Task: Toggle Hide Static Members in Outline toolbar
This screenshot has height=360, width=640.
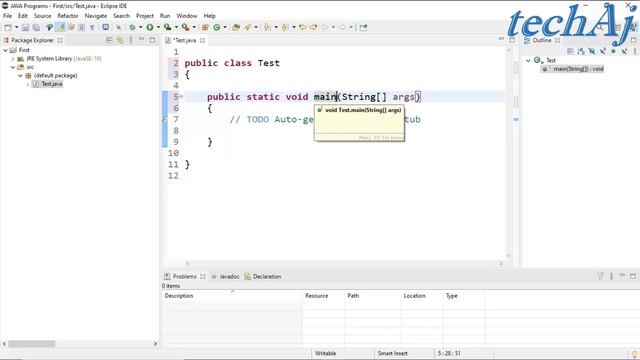Action: [x=602, y=51]
